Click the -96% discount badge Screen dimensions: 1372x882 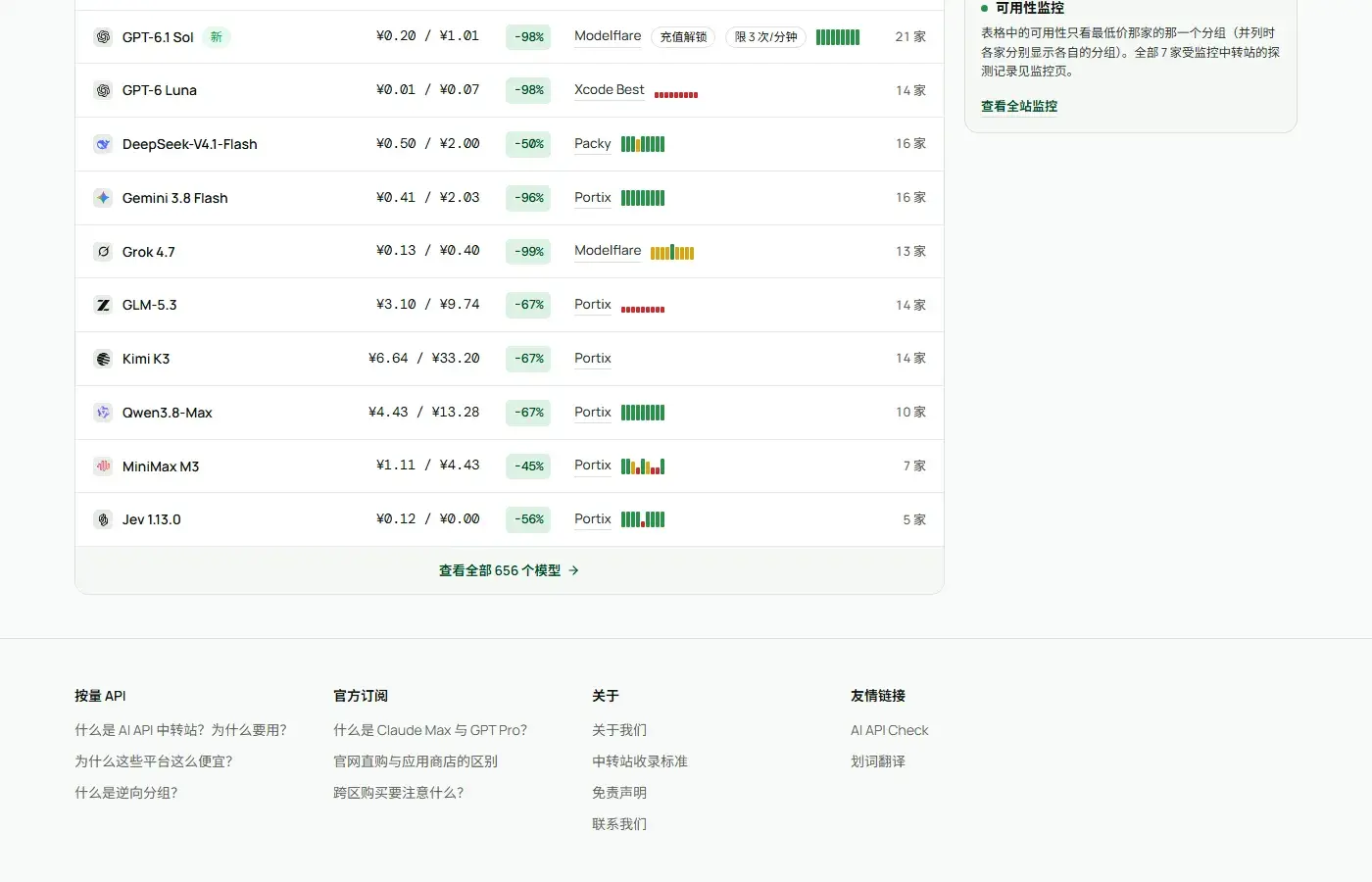(529, 198)
